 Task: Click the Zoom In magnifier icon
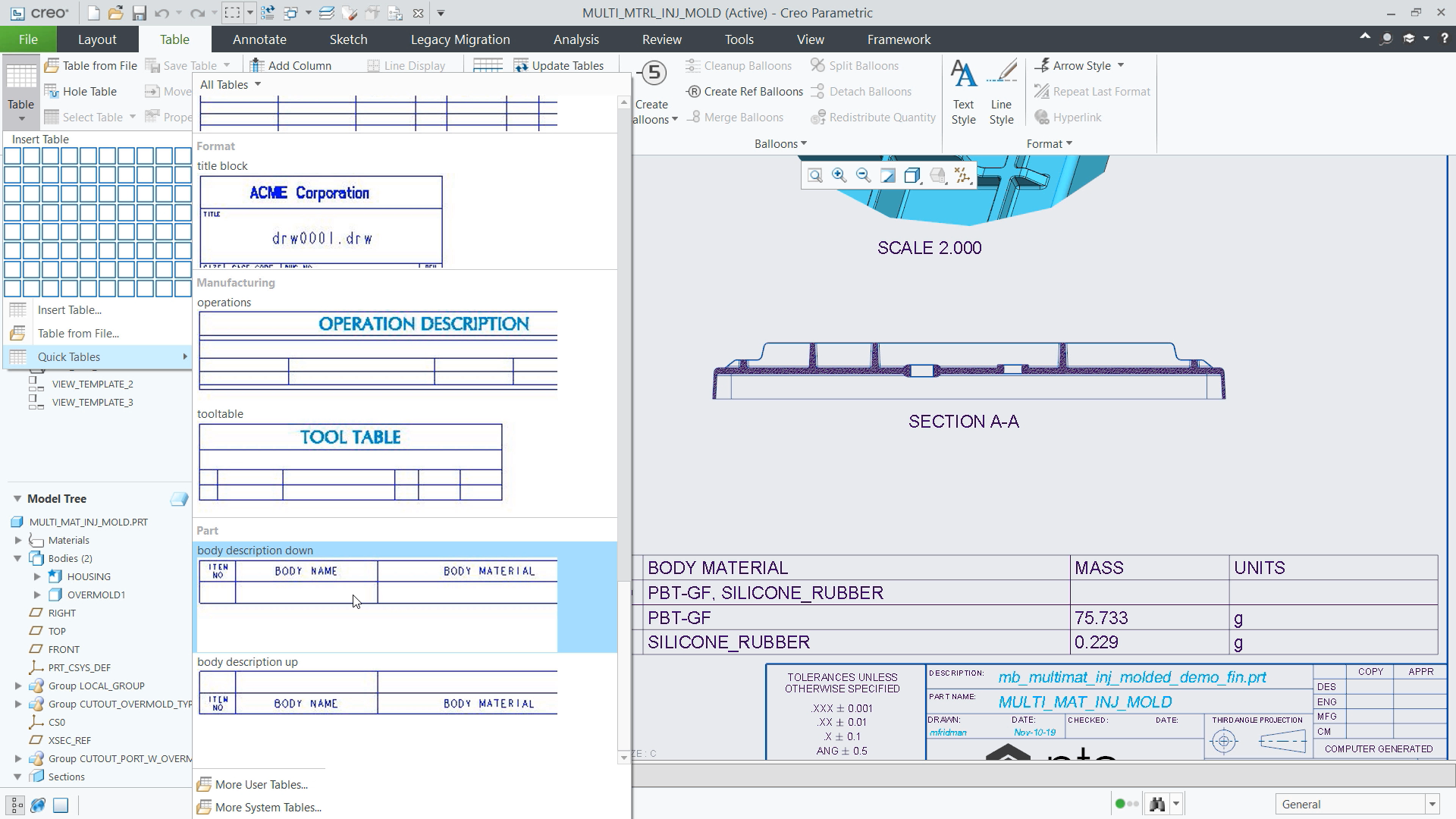[x=839, y=176]
